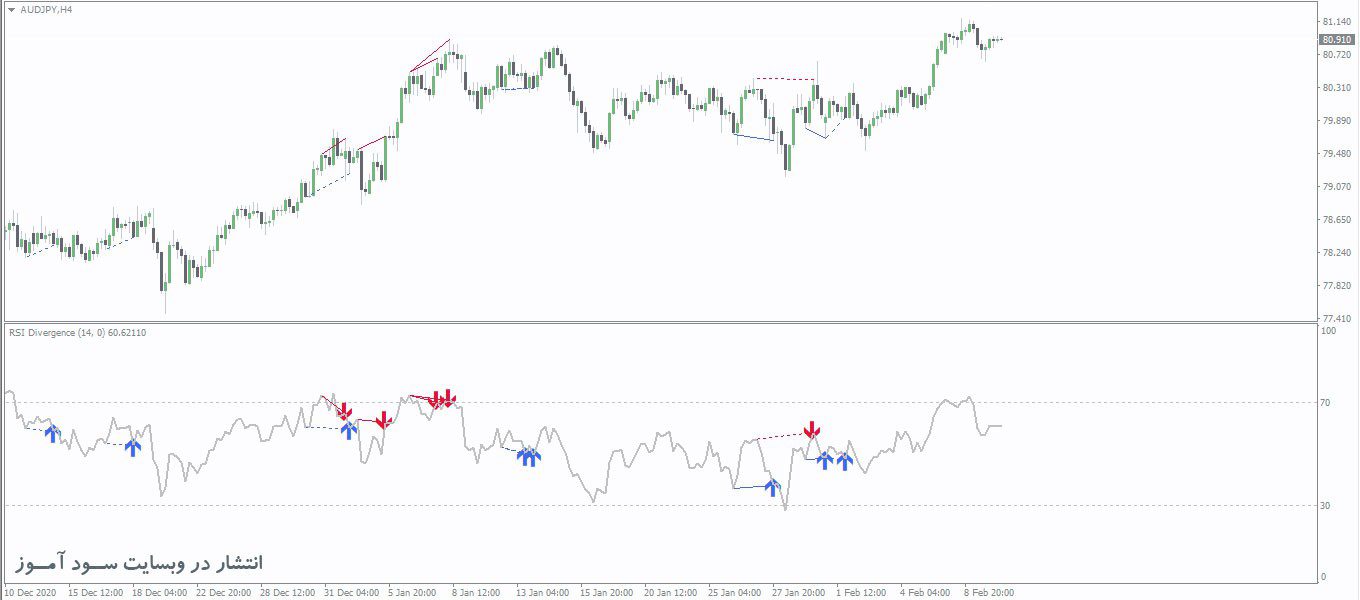Screen dimensions: 1360x600
Task: Click the red down-arrow signal near 27 Jan
Action: tap(812, 430)
